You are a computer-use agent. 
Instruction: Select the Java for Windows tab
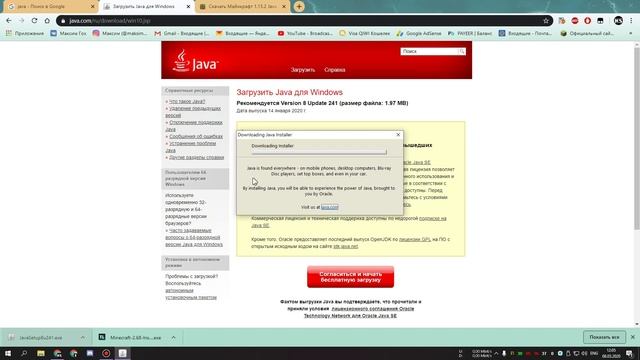pyautogui.click(x=147, y=7)
